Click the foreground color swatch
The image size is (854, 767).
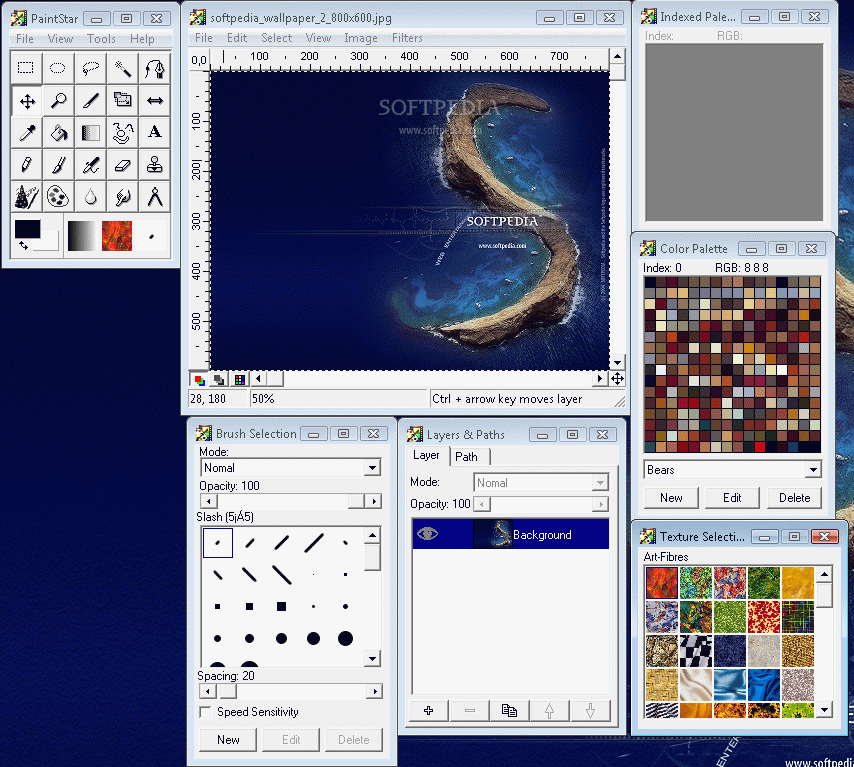(x=27, y=229)
